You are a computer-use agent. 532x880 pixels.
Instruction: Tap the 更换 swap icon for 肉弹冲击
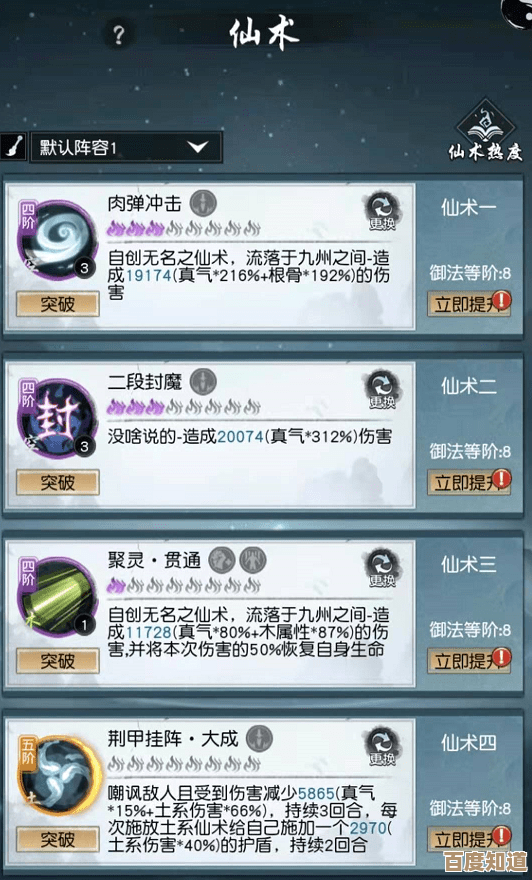(x=382, y=212)
